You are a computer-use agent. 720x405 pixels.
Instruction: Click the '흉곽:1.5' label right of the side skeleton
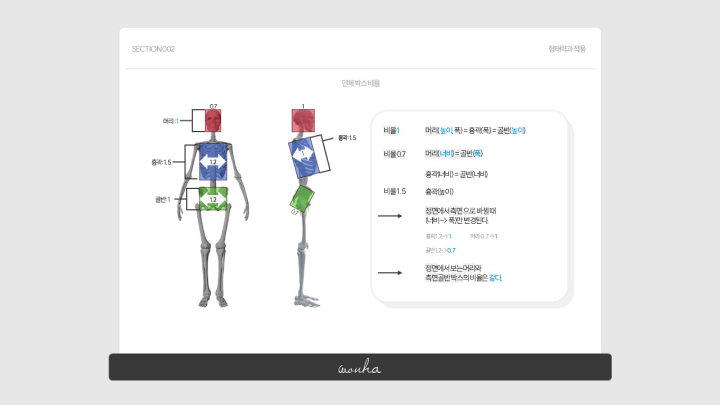[x=347, y=138]
